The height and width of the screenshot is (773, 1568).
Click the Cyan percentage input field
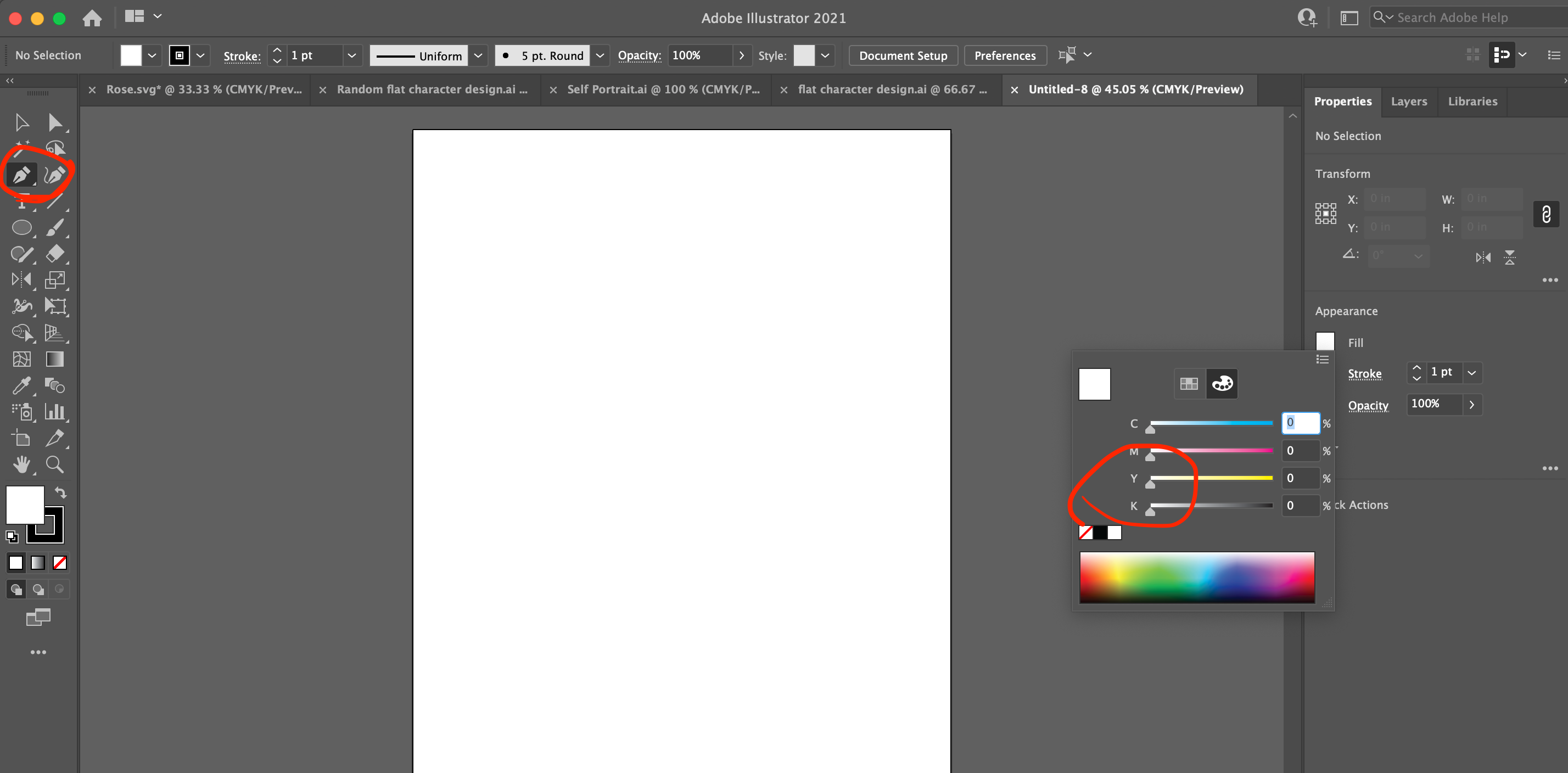[1300, 423]
